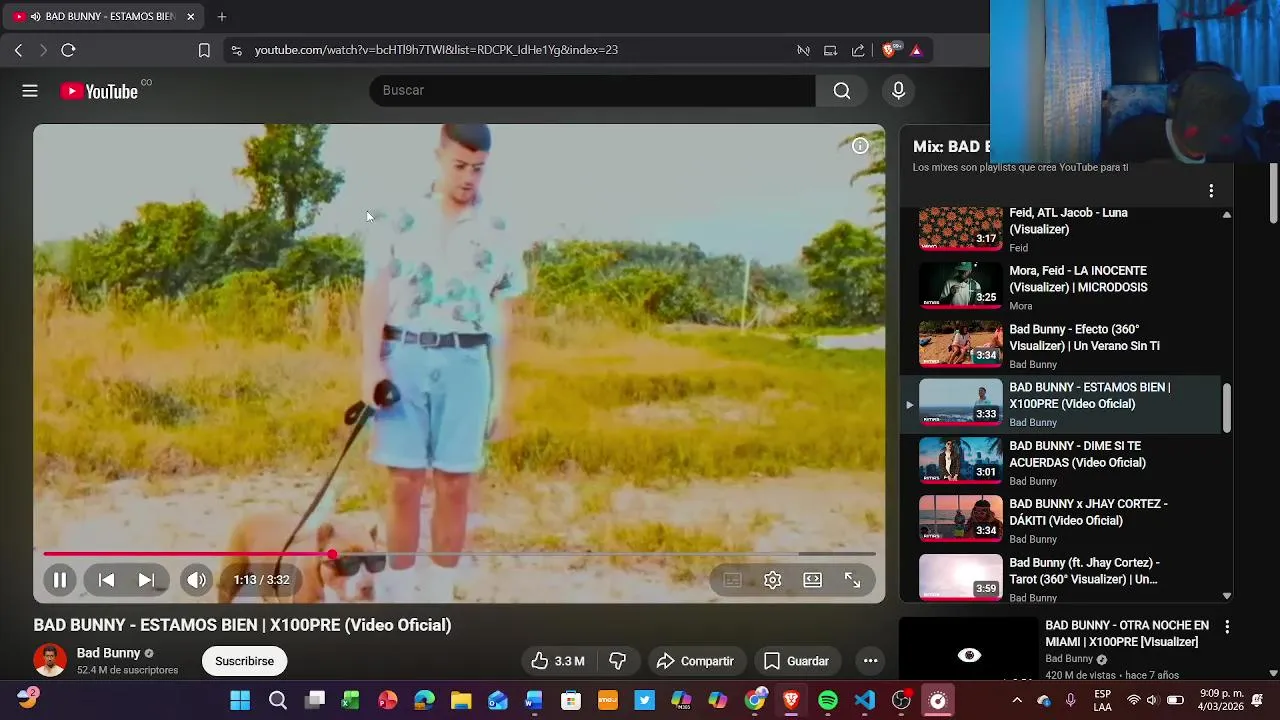The width and height of the screenshot is (1280, 720).
Task: Go to the YouTube home logo
Action: pos(99,91)
